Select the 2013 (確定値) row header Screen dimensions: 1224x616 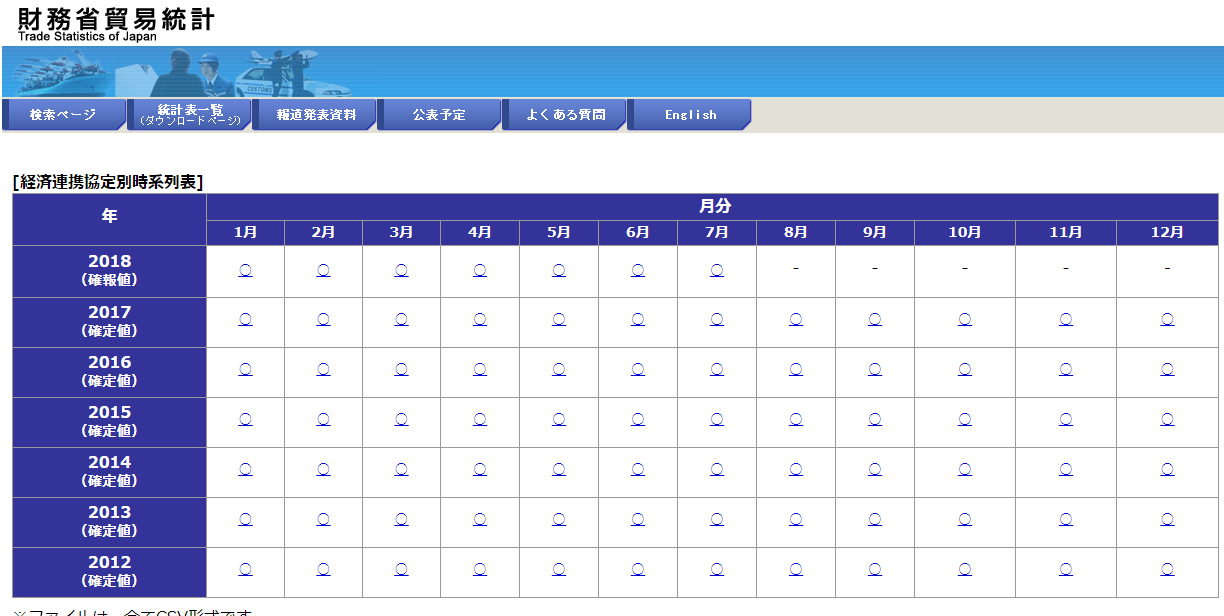coord(109,522)
